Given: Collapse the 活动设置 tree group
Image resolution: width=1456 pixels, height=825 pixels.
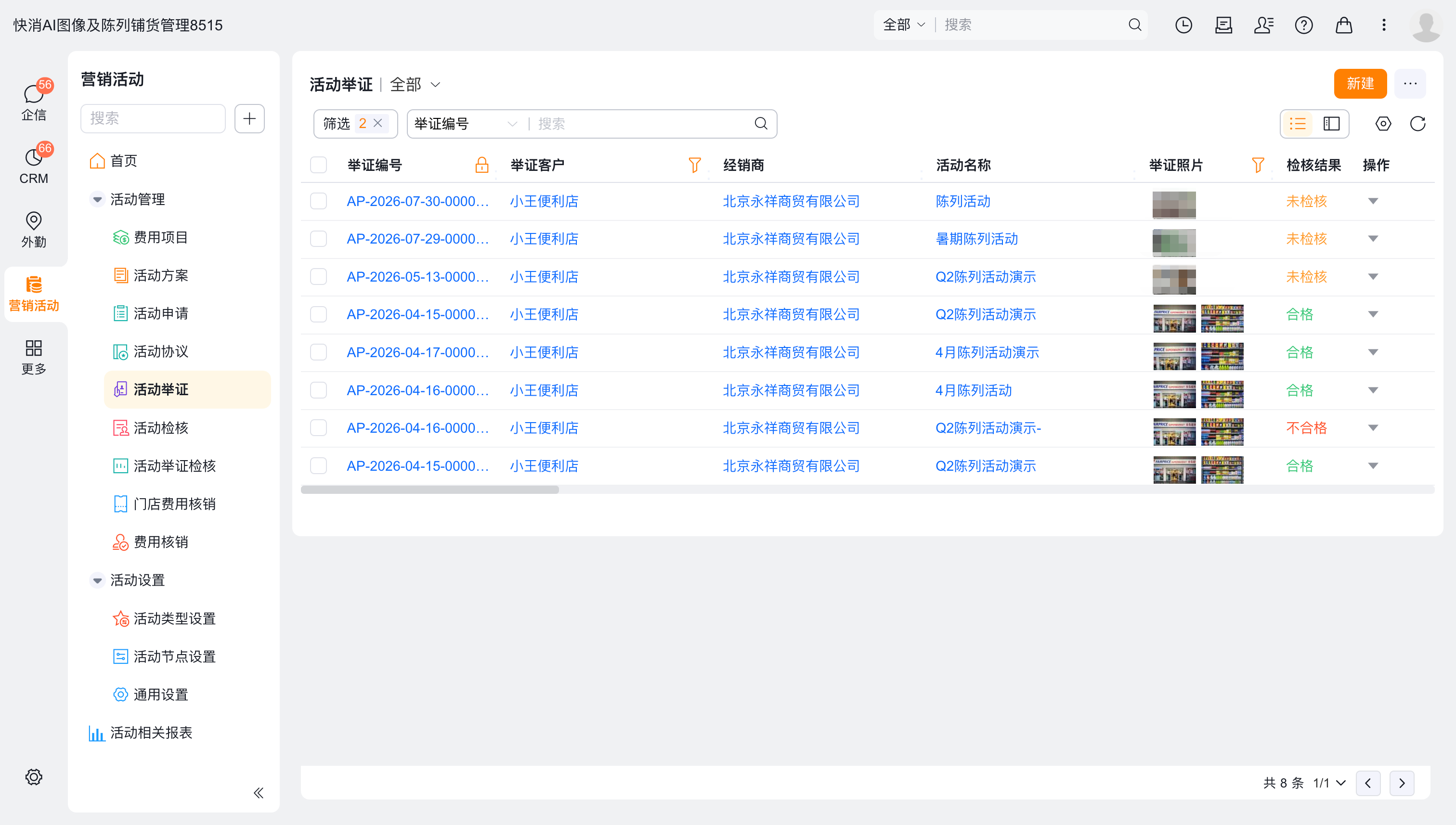Looking at the screenshot, I should pos(97,580).
